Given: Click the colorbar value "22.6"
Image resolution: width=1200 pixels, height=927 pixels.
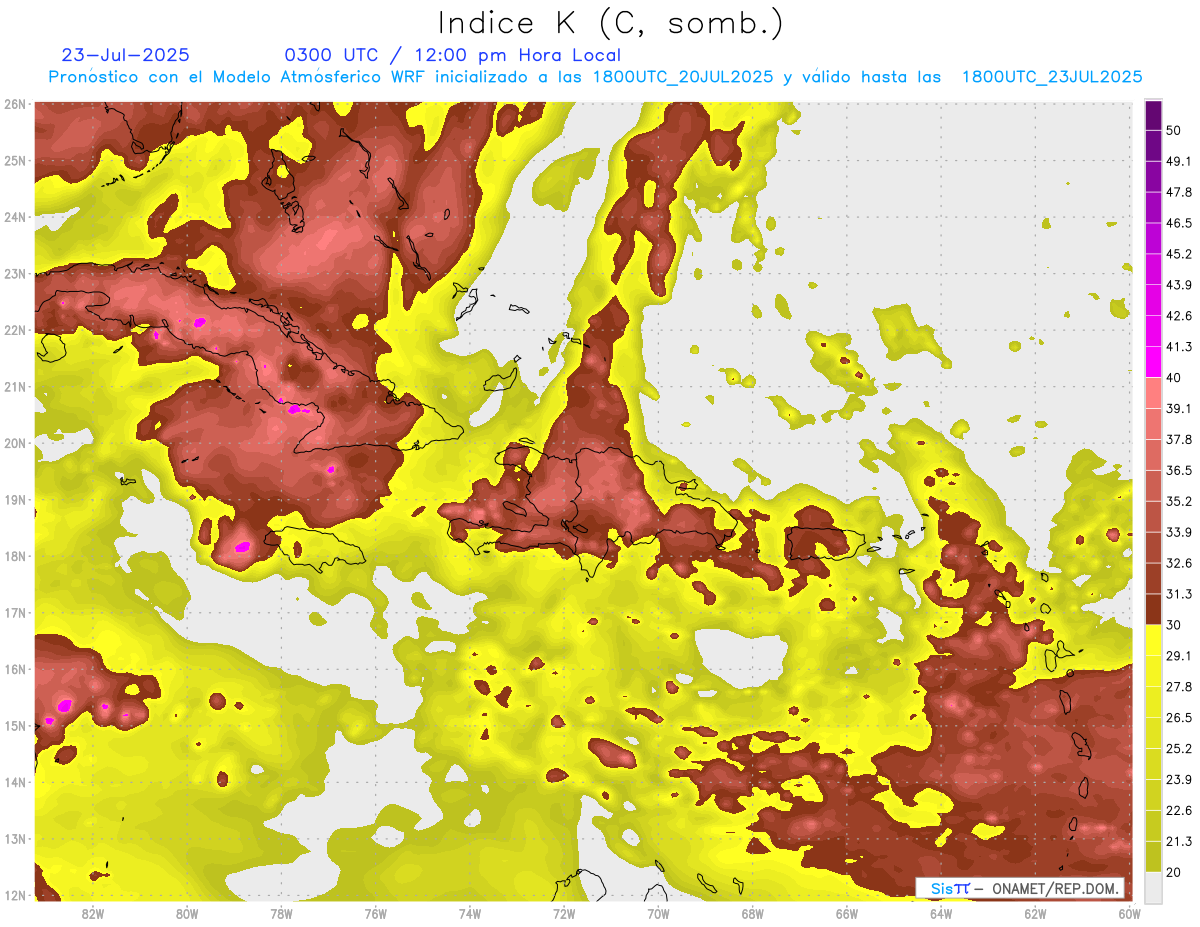Looking at the screenshot, I should [1178, 811].
